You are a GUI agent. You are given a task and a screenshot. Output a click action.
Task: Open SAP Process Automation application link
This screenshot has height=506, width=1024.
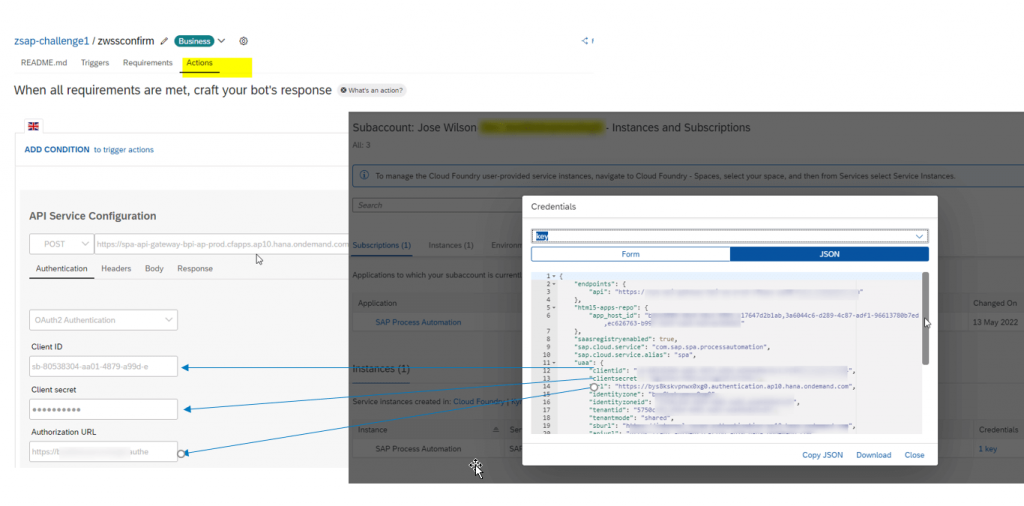pyautogui.click(x=418, y=323)
